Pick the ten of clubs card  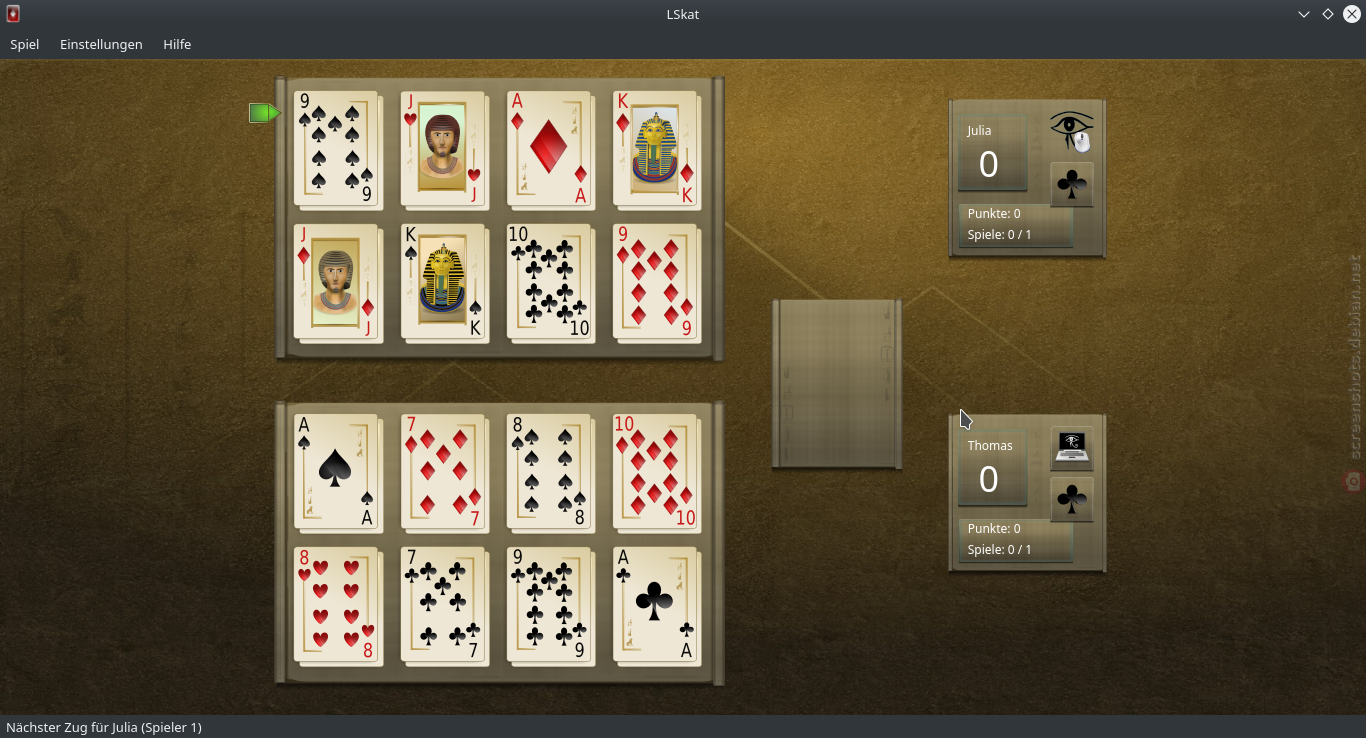click(550, 282)
